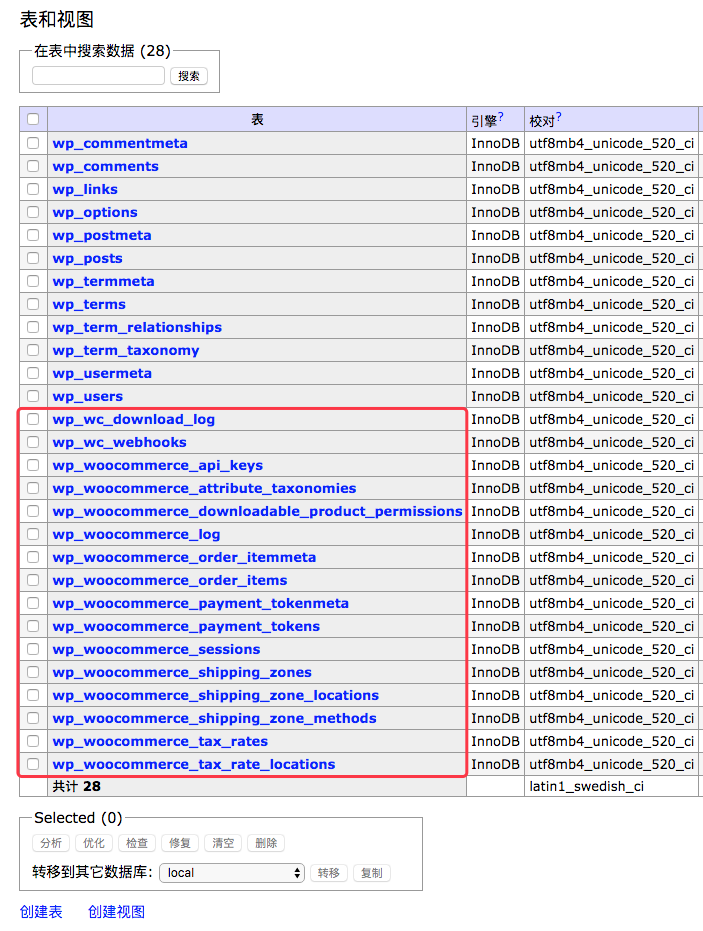Click the 创建表 link
The width and height of the screenshot is (703, 931).
click(41, 911)
